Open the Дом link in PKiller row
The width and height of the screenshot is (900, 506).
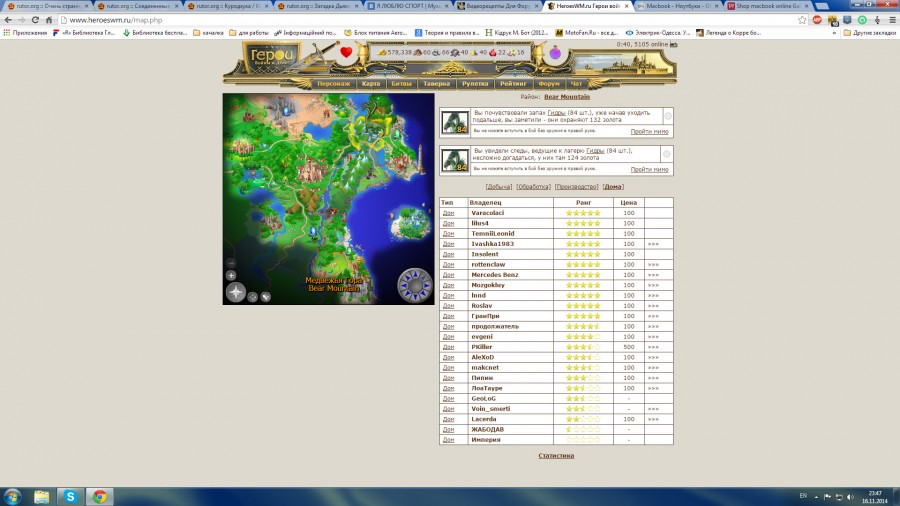pyautogui.click(x=448, y=347)
